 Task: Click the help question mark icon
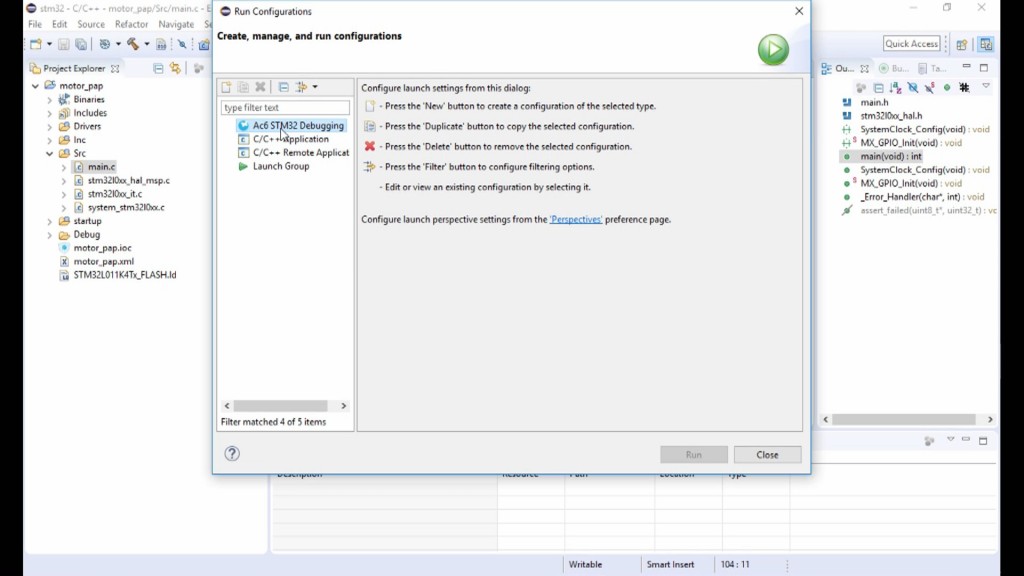point(232,454)
